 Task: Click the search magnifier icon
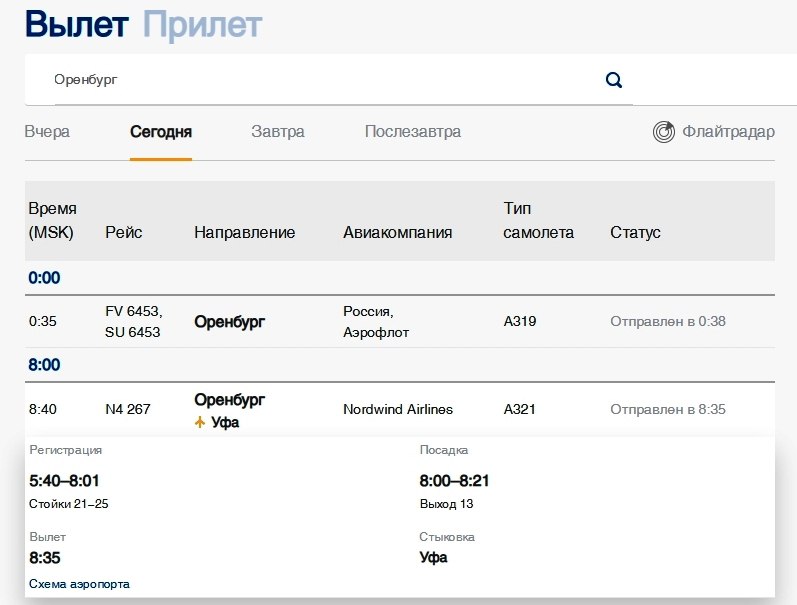[x=614, y=80]
